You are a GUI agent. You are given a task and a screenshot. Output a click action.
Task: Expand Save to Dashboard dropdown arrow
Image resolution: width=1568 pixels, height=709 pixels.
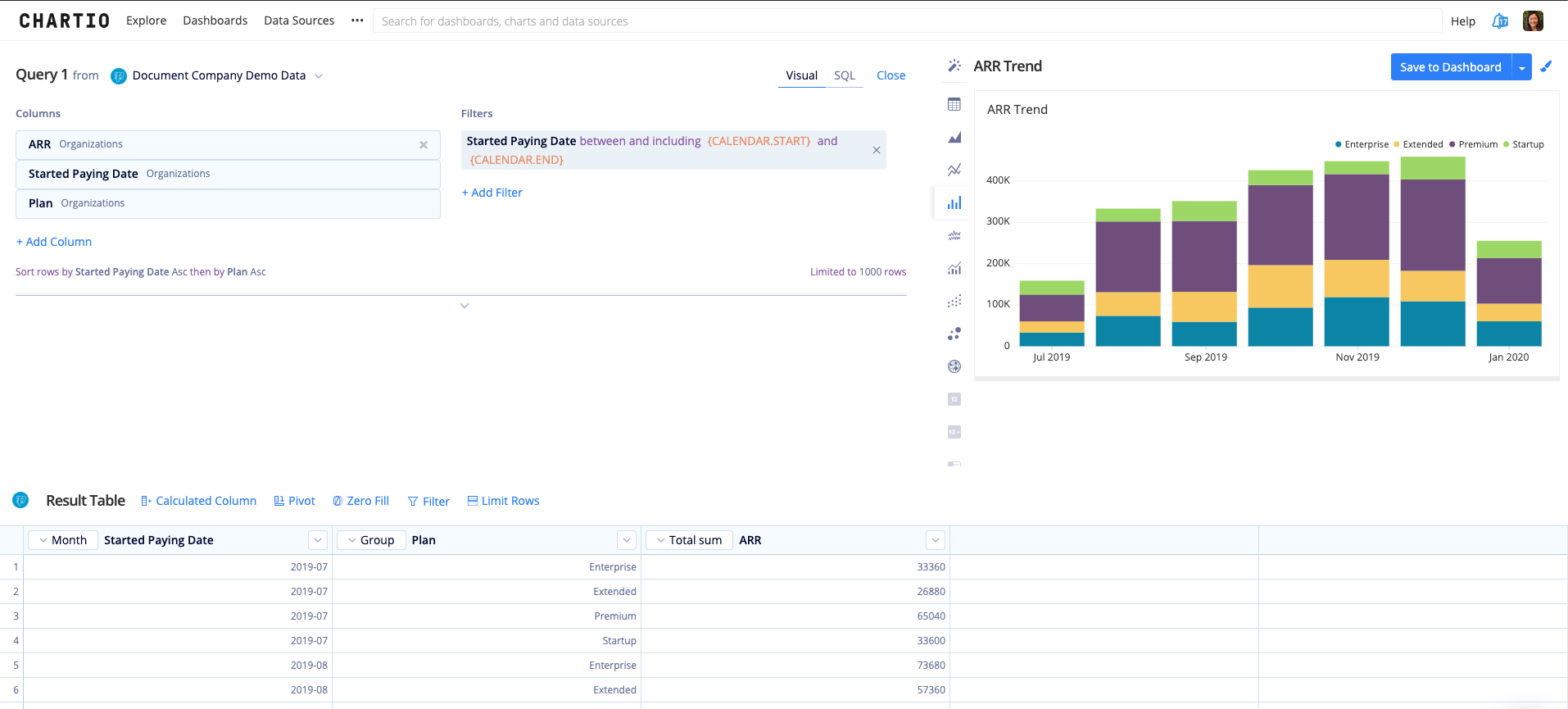tap(1522, 67)
